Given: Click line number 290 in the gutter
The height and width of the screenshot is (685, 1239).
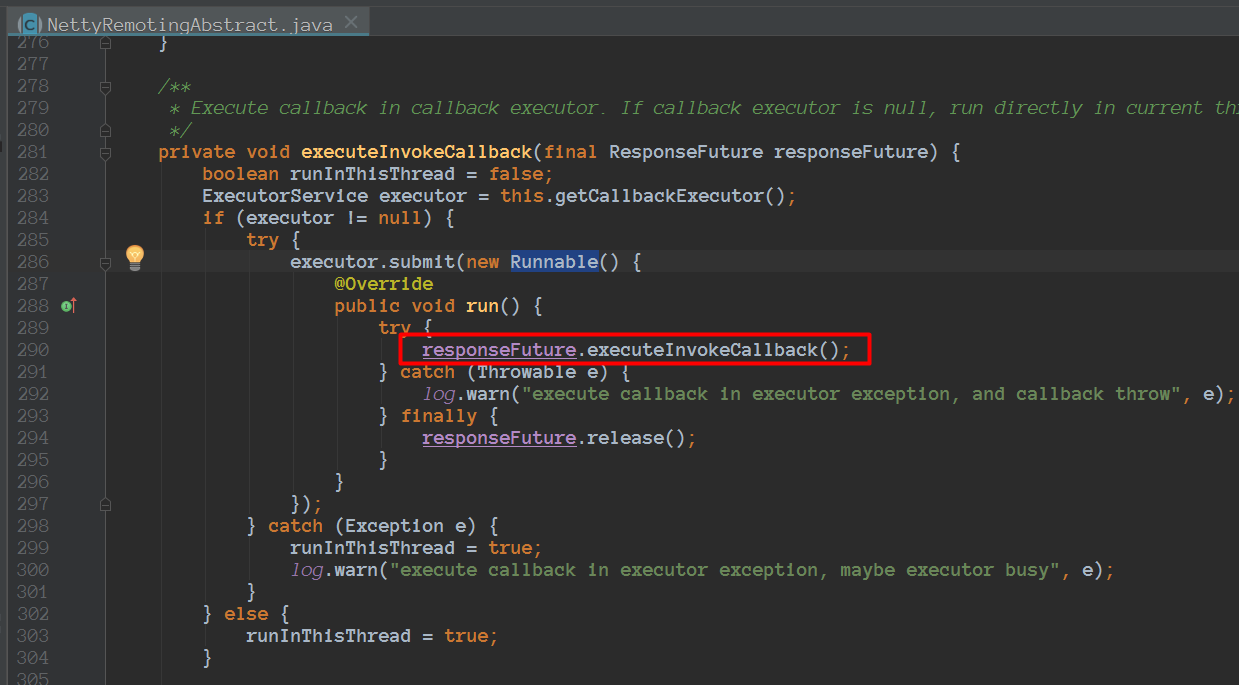Looking at the screenshot, I should [33, 350].
